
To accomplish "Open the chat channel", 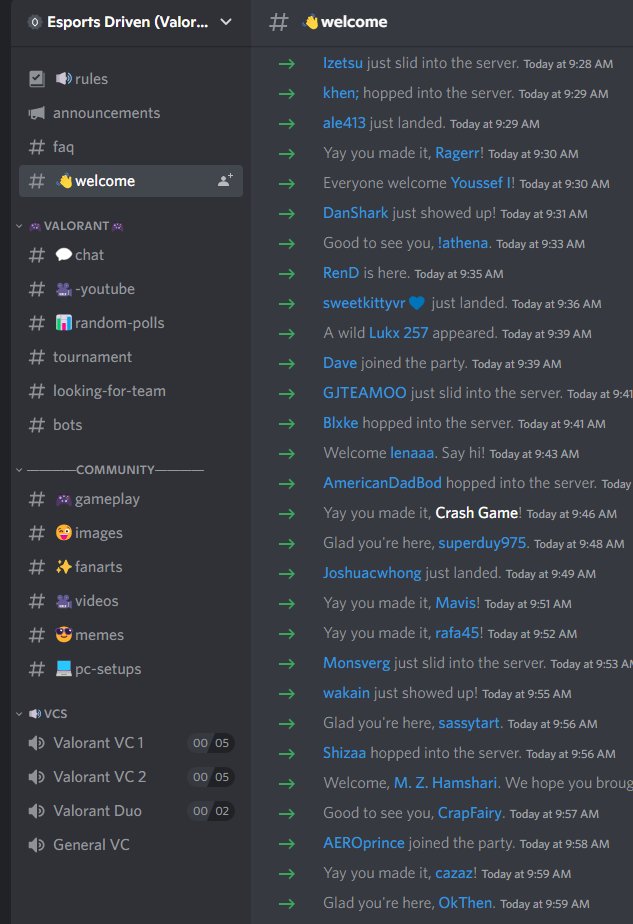I will tap(131, 255).
